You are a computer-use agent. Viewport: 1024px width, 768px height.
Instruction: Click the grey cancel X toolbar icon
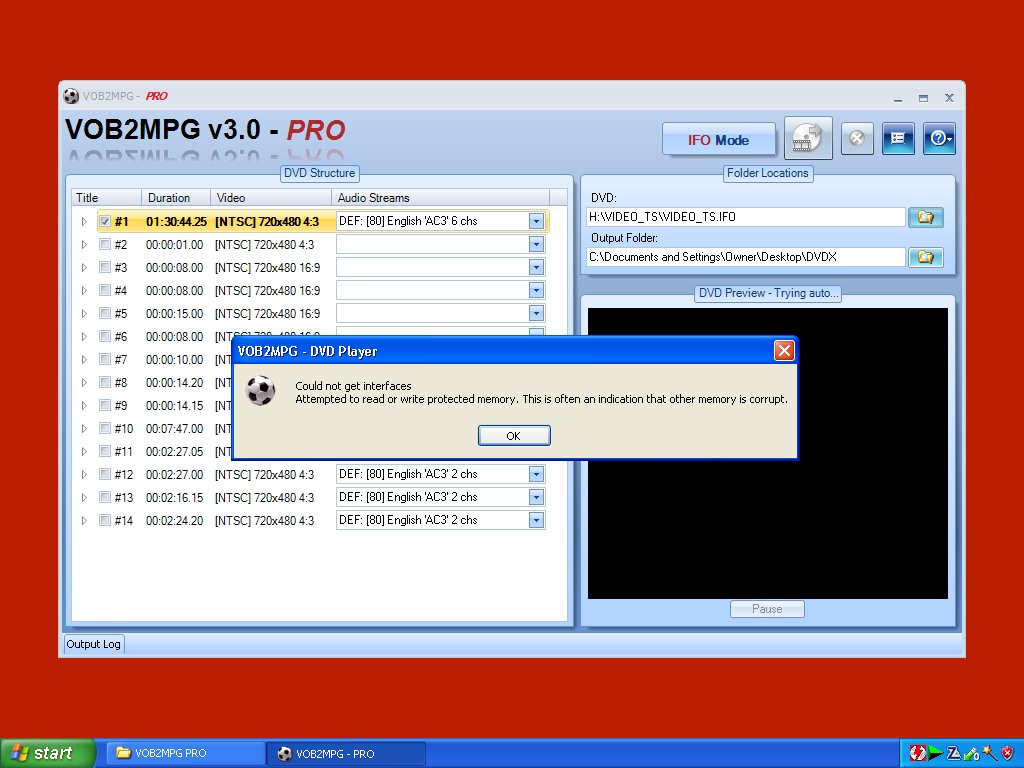(x=857, y=138)
